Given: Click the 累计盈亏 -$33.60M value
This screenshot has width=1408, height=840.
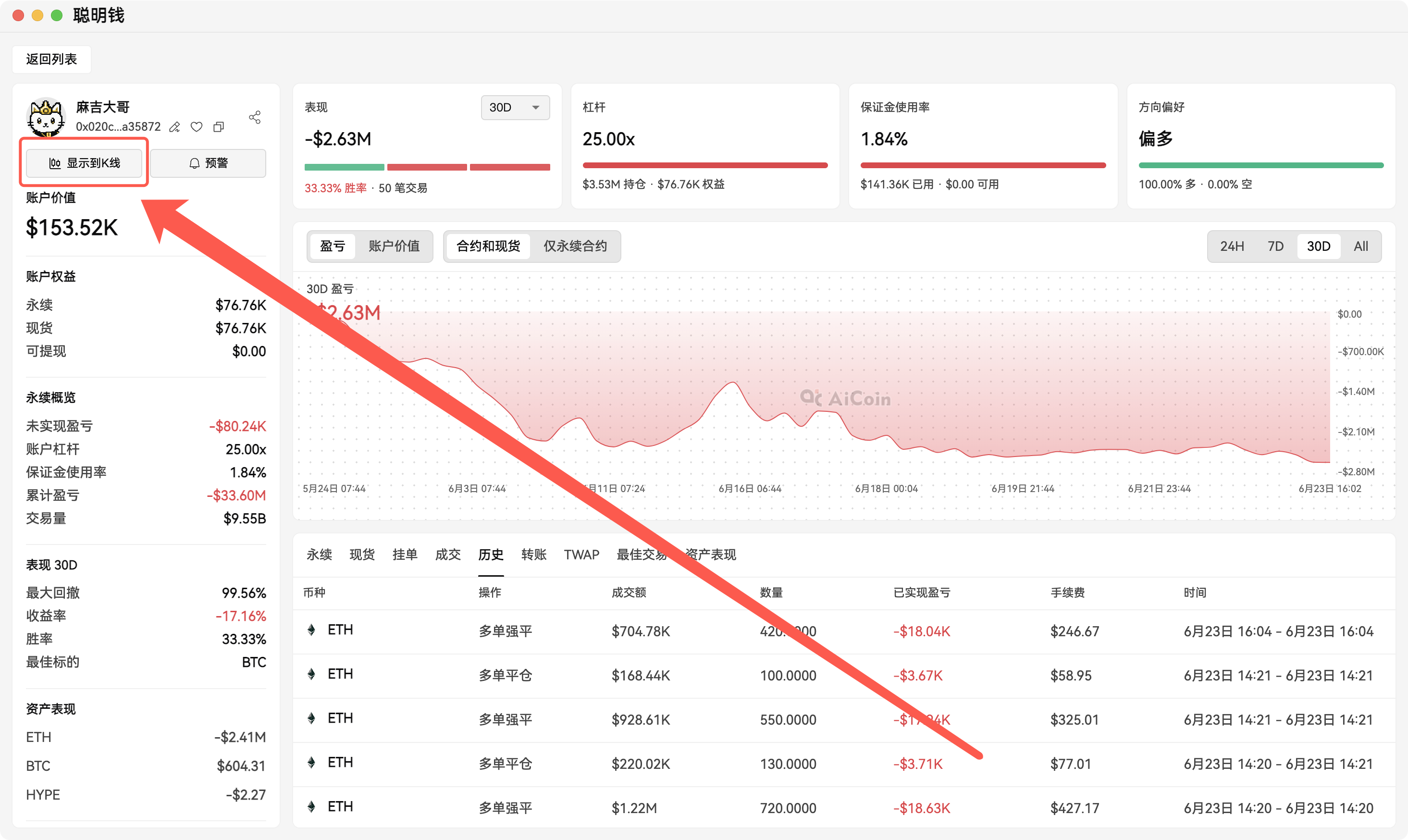Looking at the screenshot, I should coord(236,495).
